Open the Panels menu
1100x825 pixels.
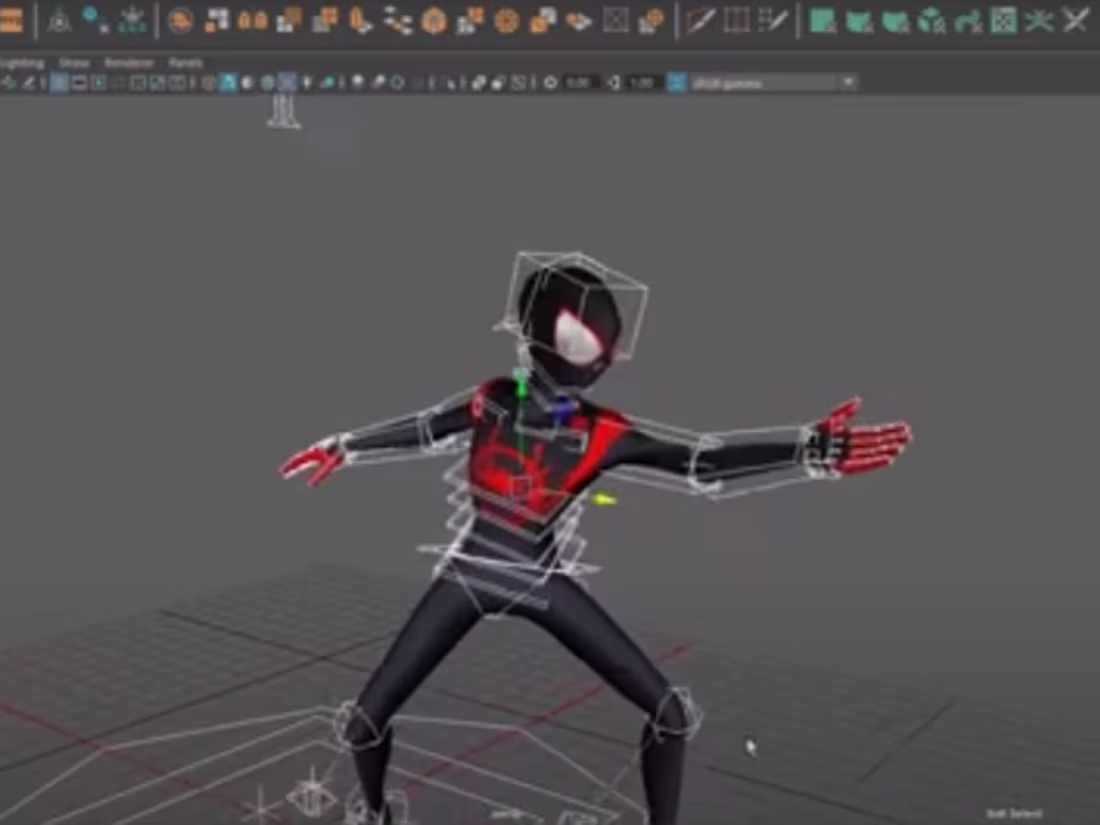(186, 62)
